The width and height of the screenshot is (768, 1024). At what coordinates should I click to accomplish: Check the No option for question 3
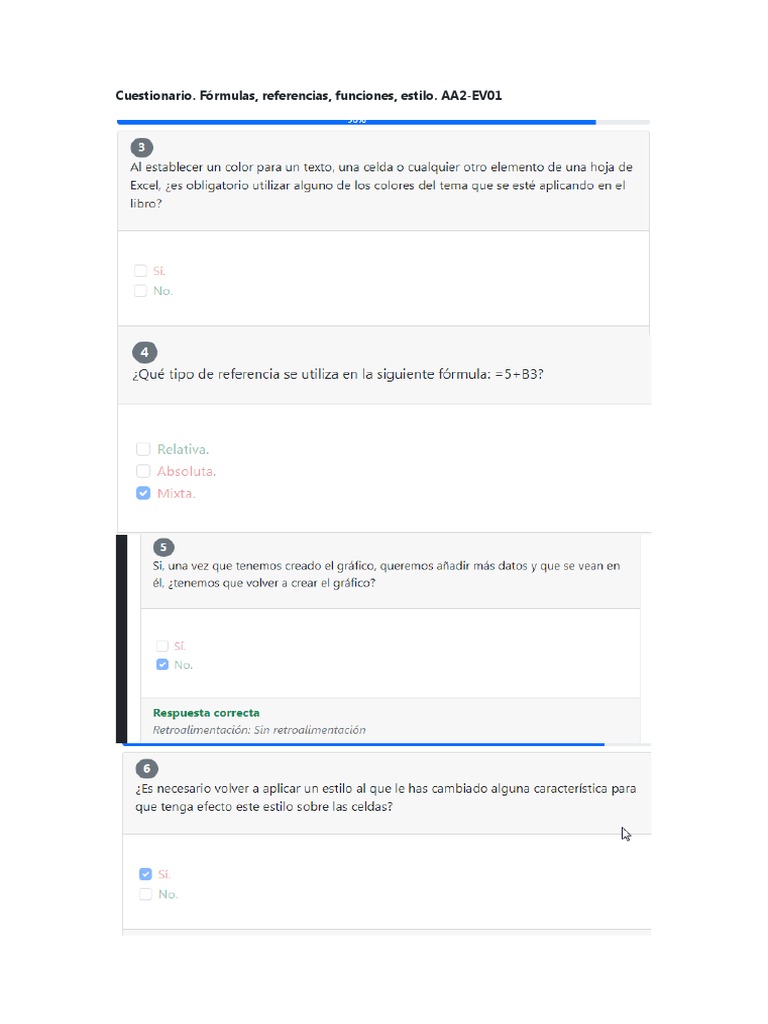[140, 291]
